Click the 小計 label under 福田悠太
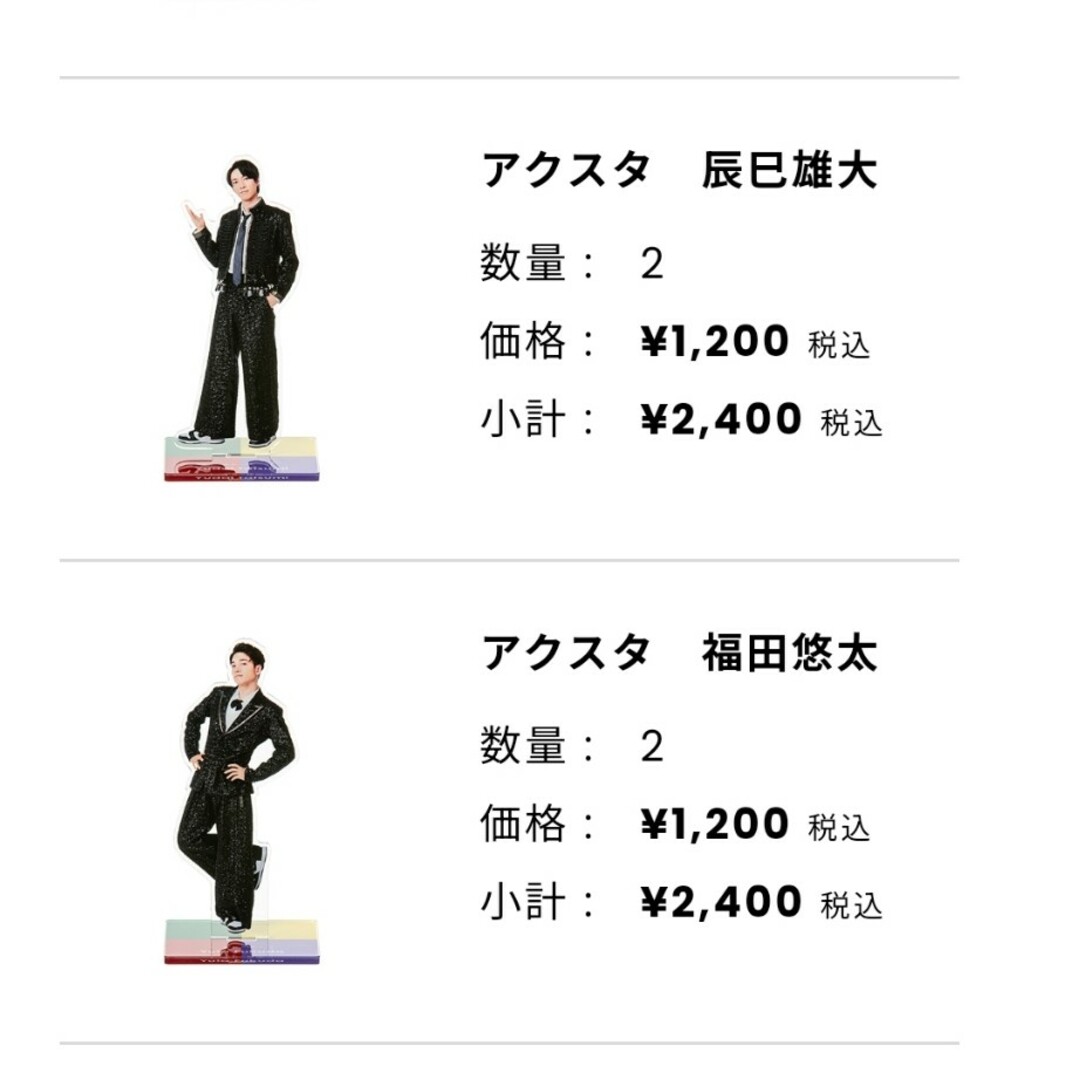Viewport: 1080px width, 1080px height. tap(523, 902)
